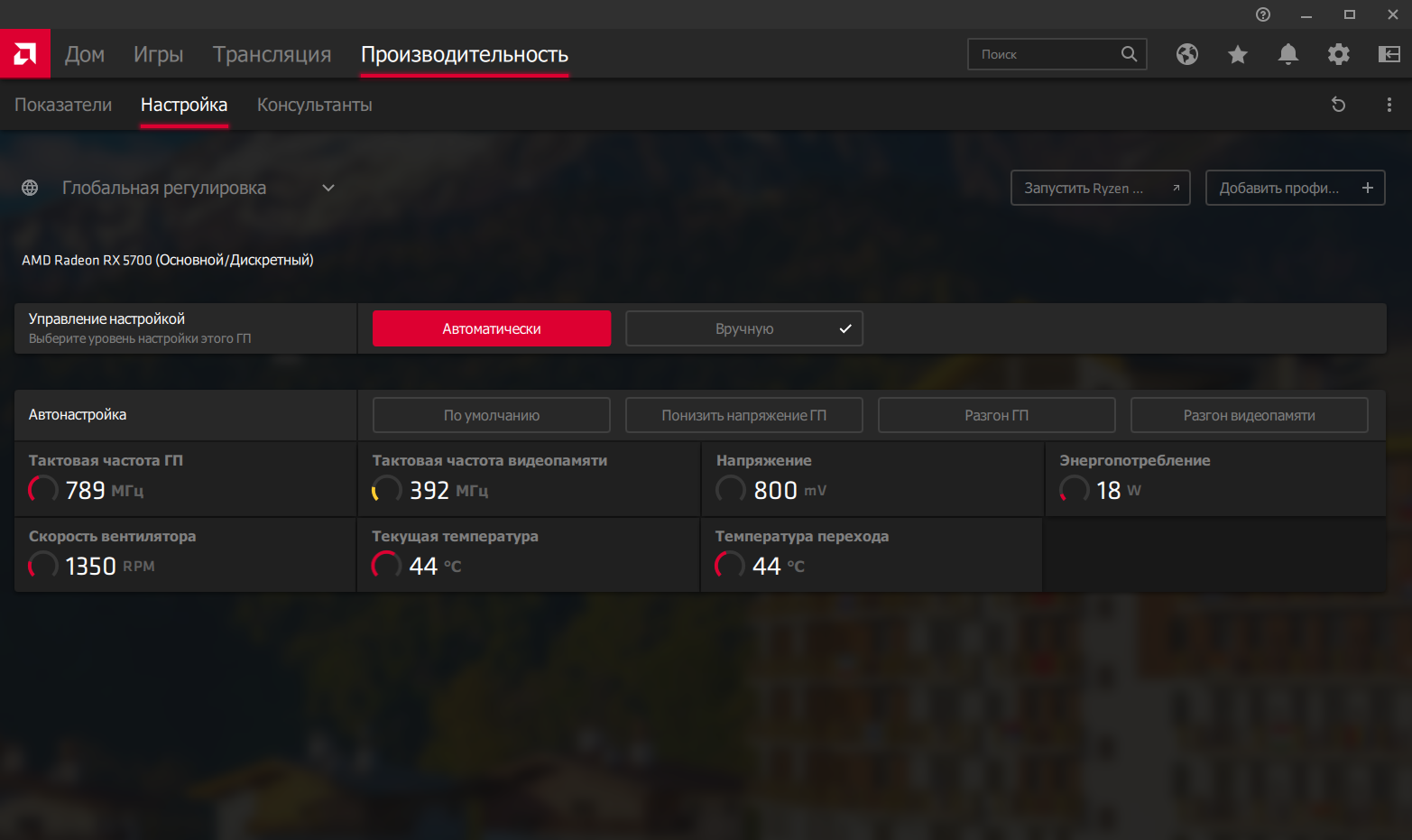Open notifications bell icon
This screenshot has width=1412, height=840.
click(x=1288, y=54)
